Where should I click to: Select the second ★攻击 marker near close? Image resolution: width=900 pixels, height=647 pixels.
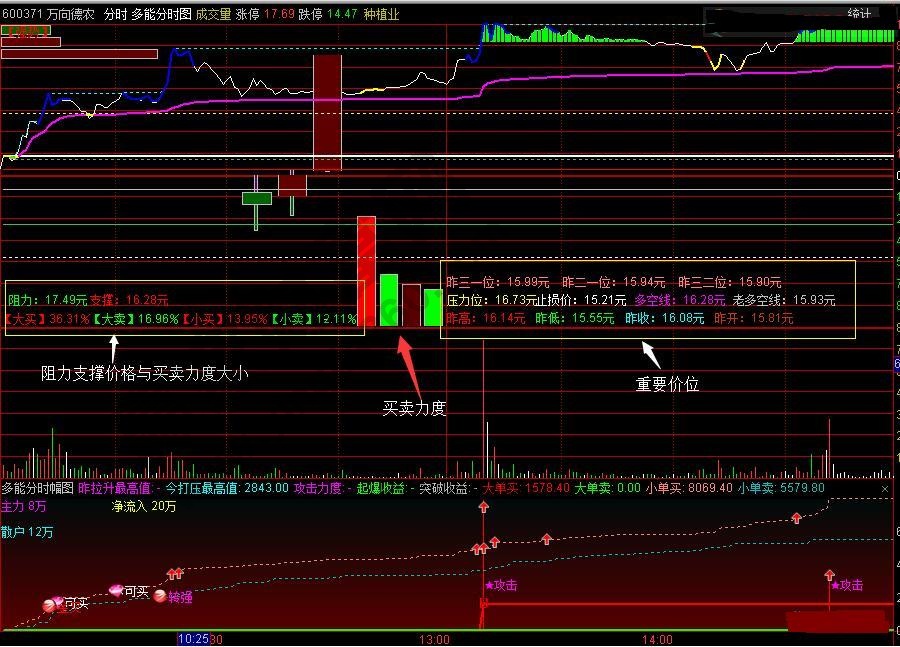coord(847,586)
